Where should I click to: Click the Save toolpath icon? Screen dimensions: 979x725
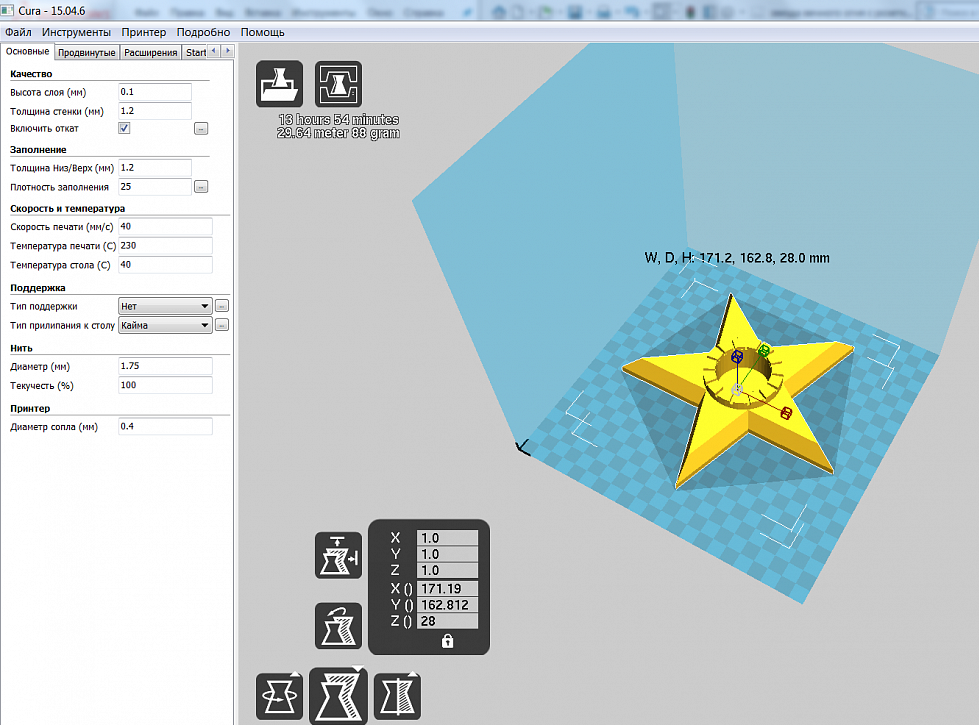pos(338,84)
